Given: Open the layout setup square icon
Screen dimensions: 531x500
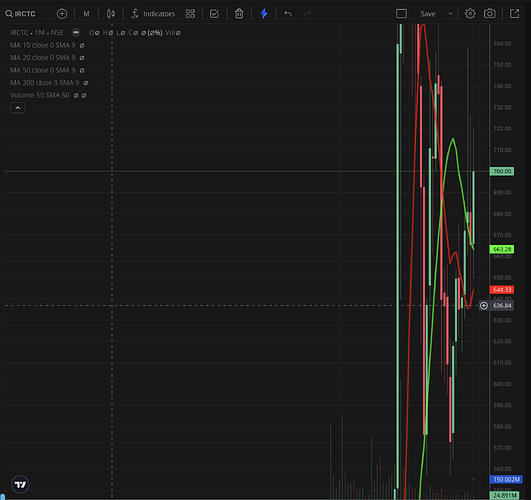Looking at the screenshot, I should coord(401,14).
